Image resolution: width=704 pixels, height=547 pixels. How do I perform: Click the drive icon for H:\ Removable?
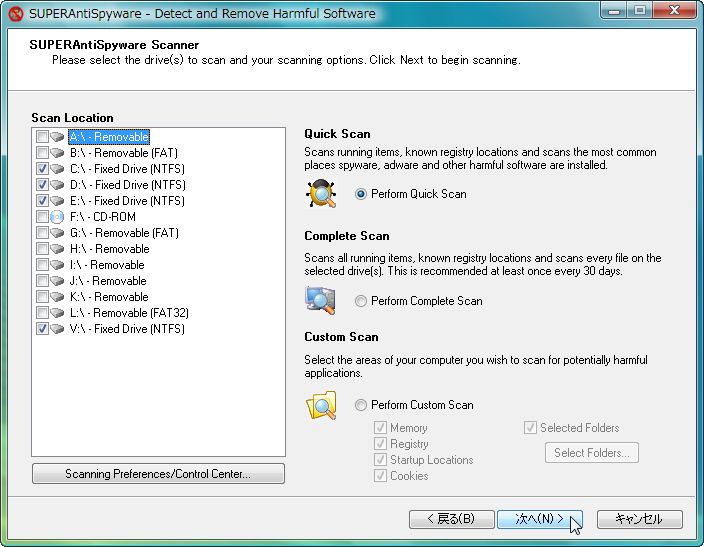tap(57, 249)
